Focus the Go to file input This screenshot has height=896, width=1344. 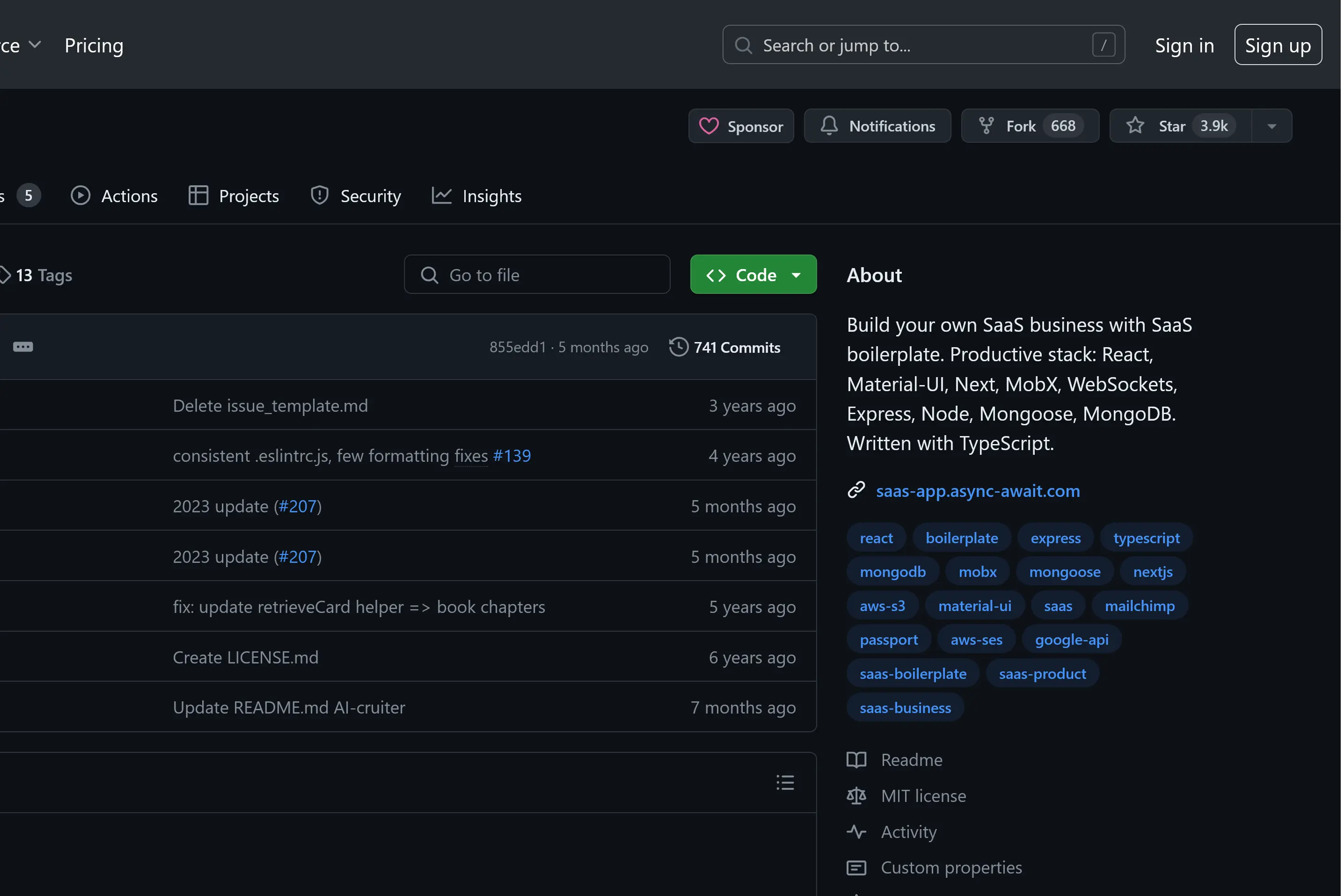[x=537, y=274]
